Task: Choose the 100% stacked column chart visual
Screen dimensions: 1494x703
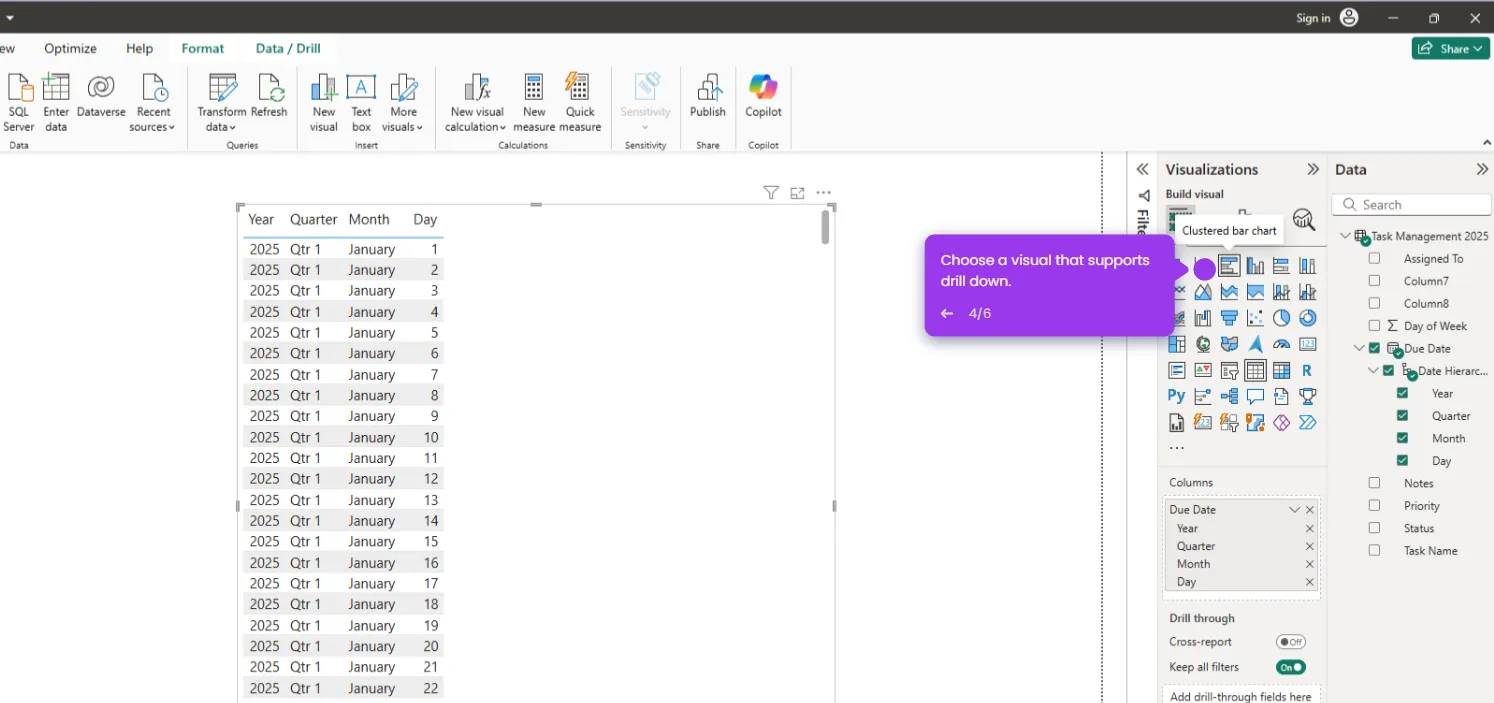Action: 1307,266
